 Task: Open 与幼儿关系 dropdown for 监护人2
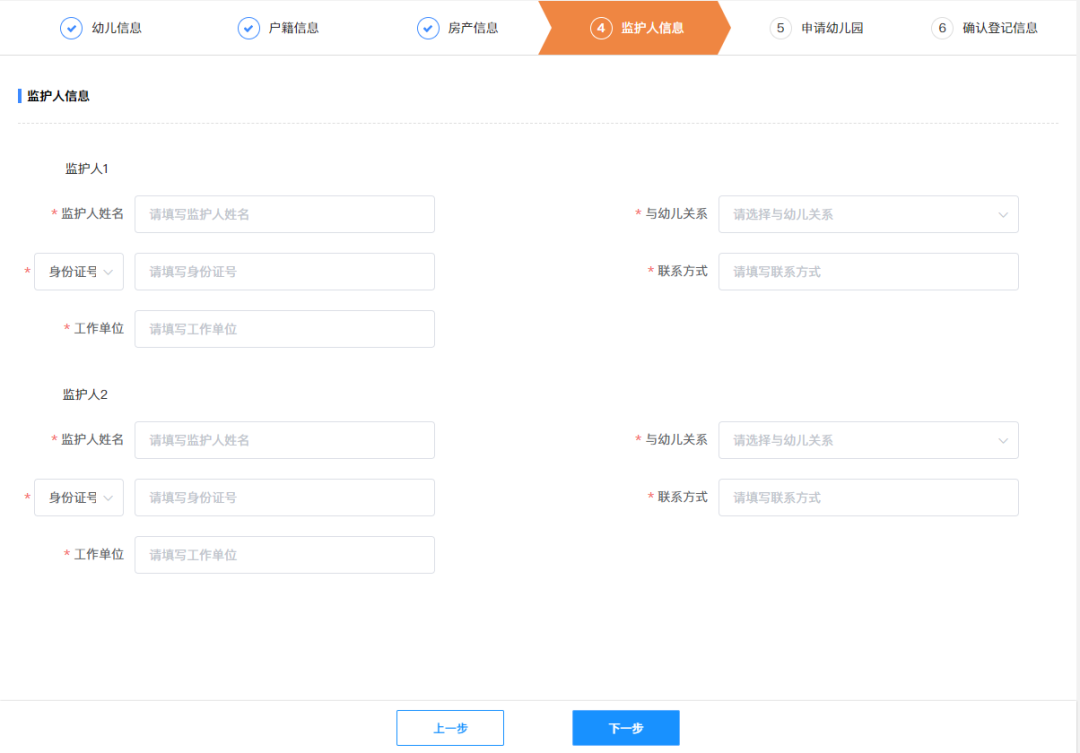point(867,440)
